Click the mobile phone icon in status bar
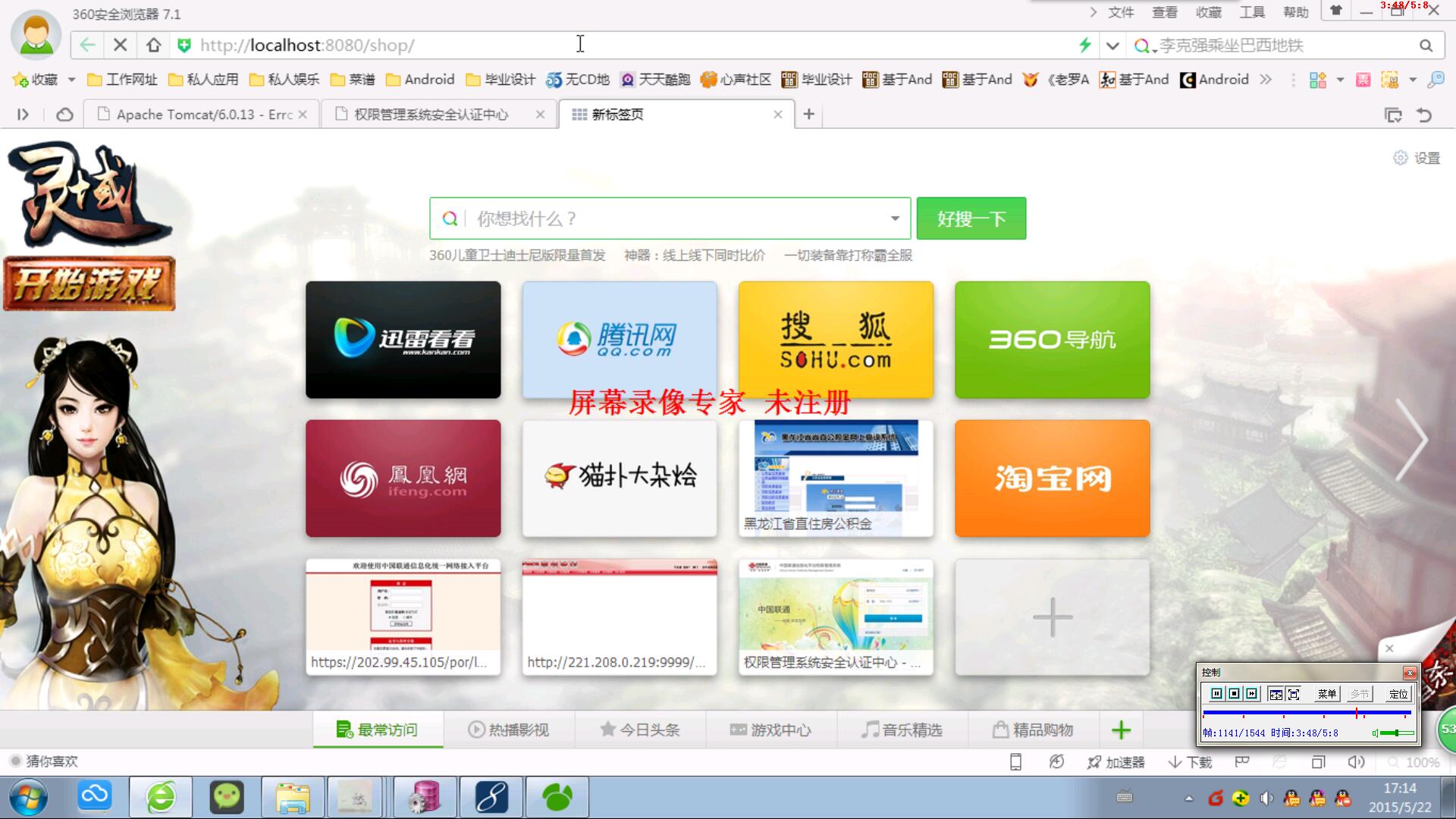 click(x=1015, y=762)
